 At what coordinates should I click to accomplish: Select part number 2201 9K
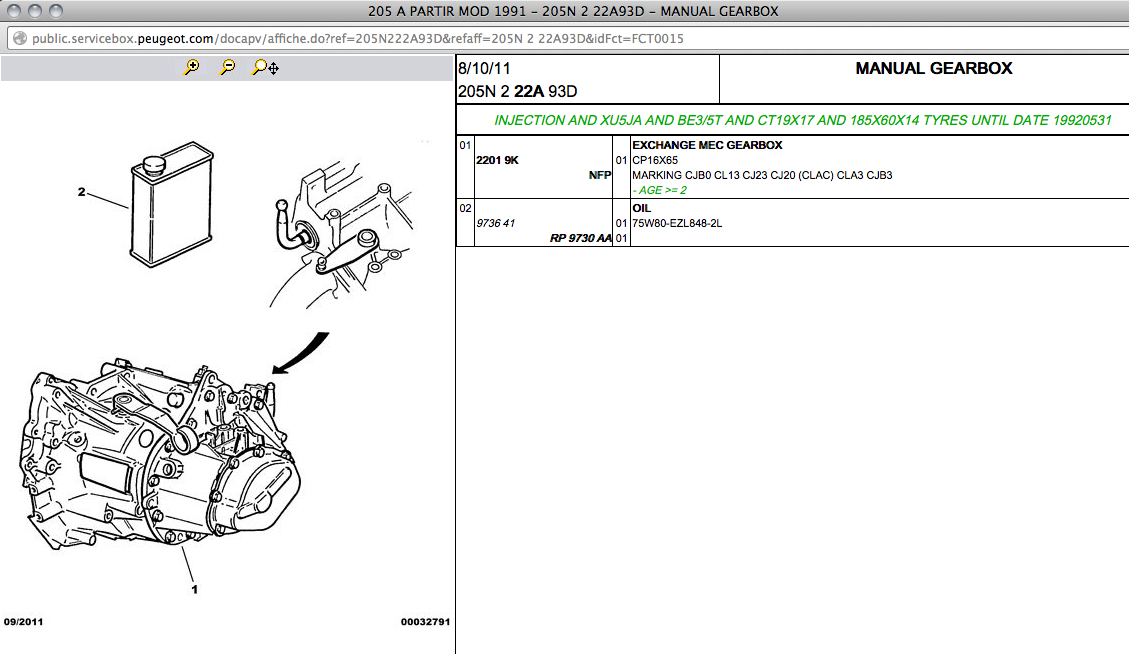click(x=498, y=160)
